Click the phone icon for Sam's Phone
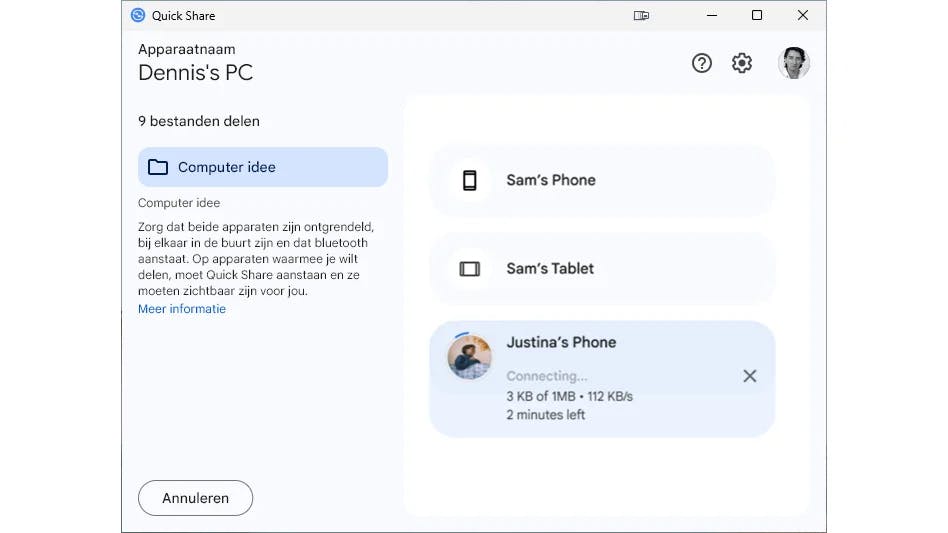 click(470, 180)
